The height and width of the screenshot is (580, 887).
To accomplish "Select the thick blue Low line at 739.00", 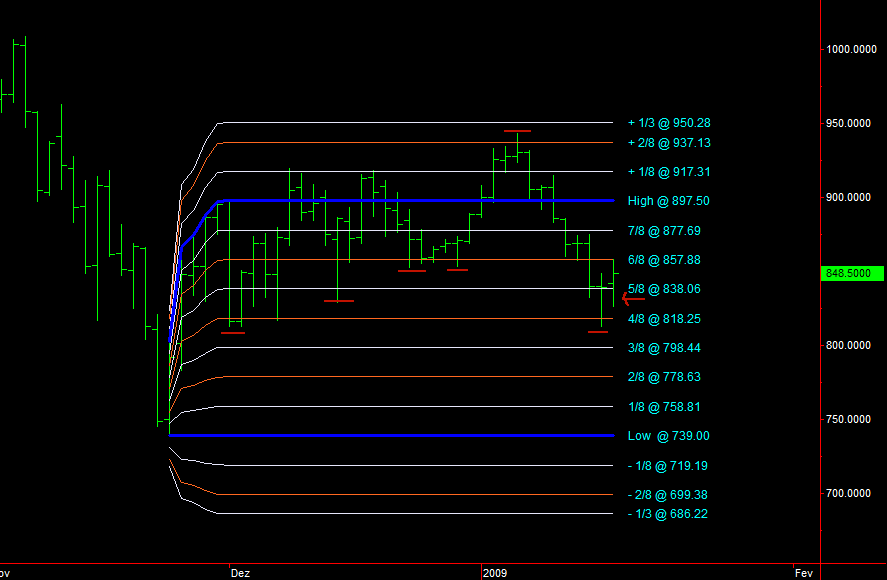I will point(391,435).
